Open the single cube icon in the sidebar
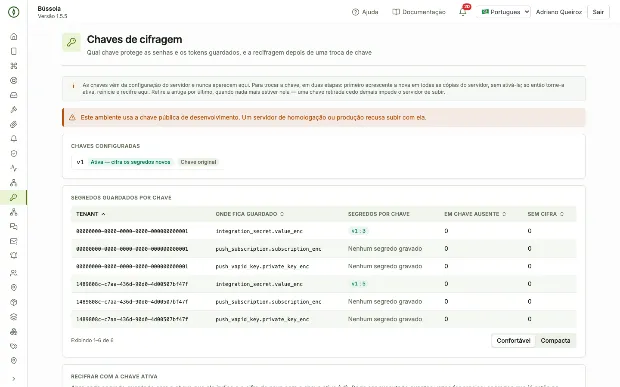 (13, 302)
